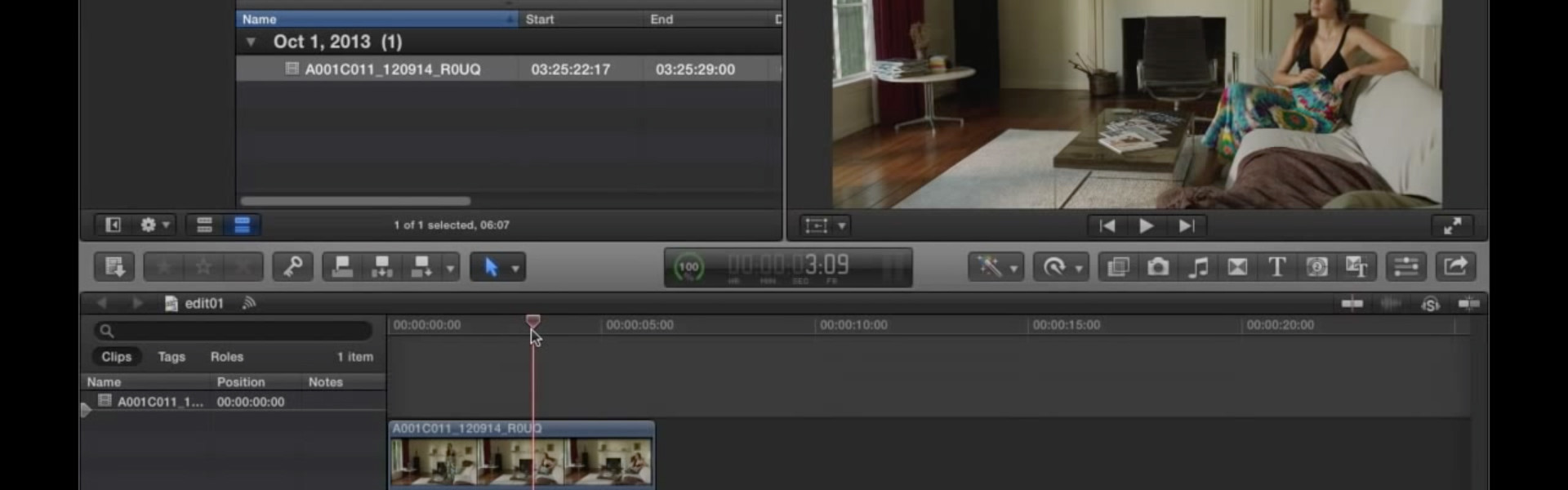Jump to next edit in viewer
Screen dimensions: 1568x490
click(1186, 225)
